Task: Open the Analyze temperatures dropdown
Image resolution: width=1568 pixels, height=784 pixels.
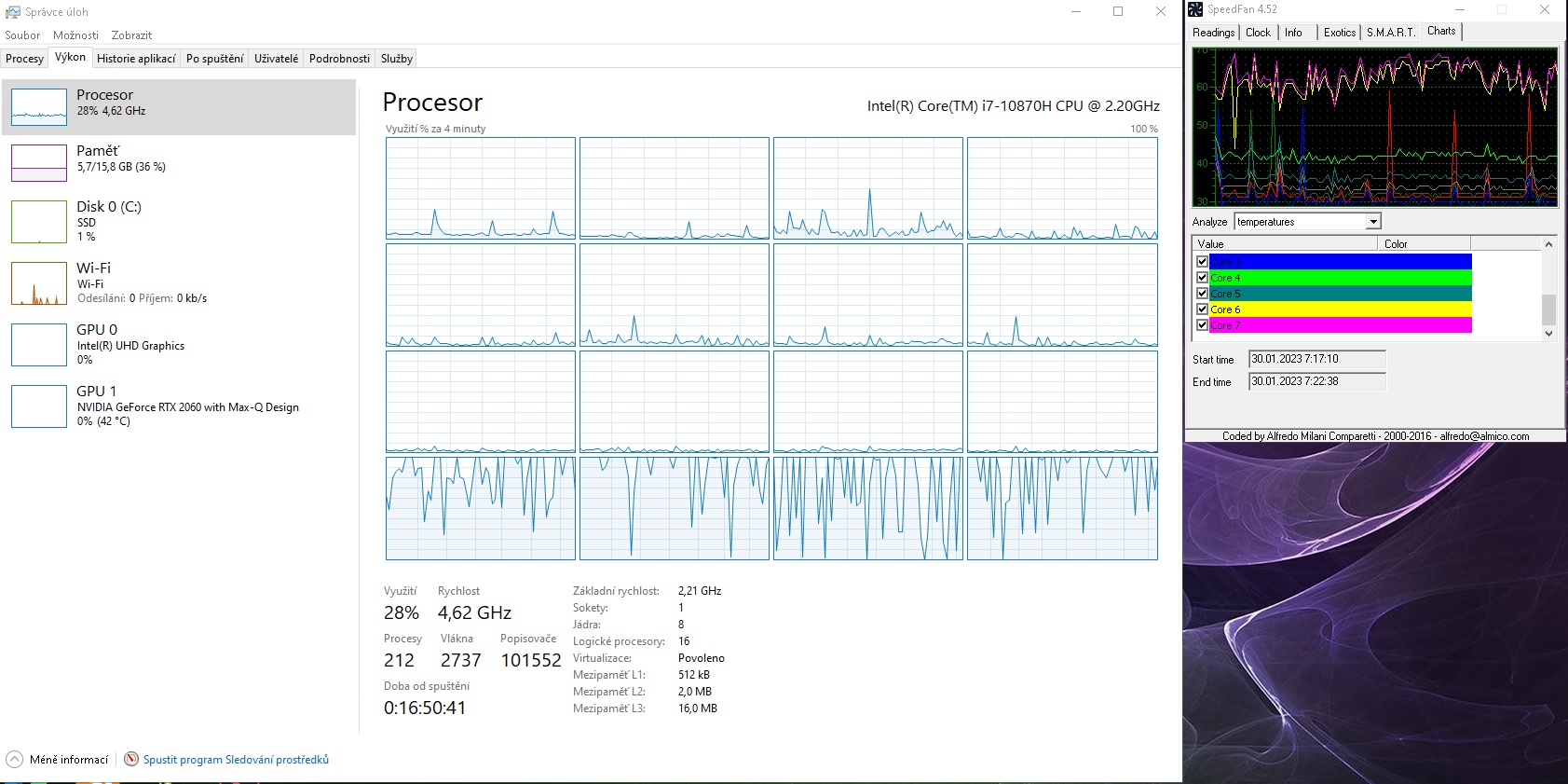Action: pos(1372,222)
